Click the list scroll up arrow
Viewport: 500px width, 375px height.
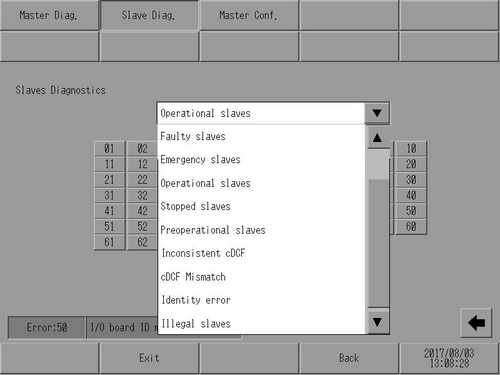(377, 137)
